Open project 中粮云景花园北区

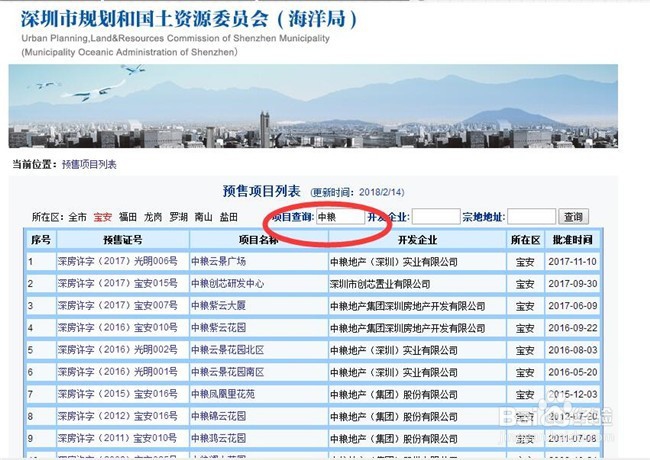tap(228, 350)
